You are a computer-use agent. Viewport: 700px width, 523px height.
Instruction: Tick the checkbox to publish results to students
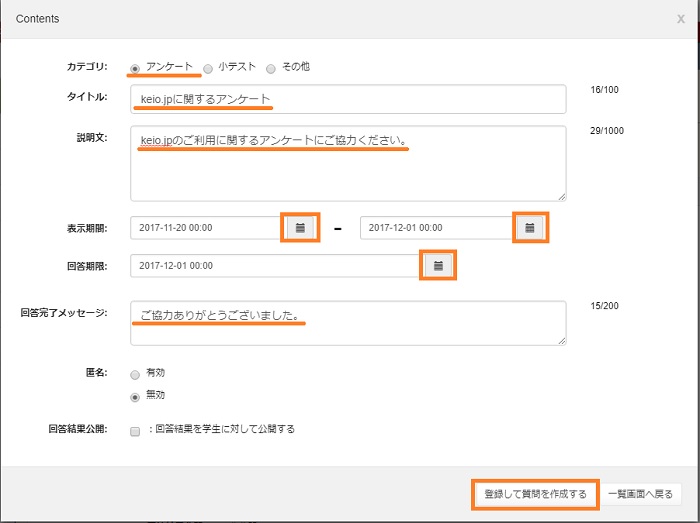coord(135,431)
